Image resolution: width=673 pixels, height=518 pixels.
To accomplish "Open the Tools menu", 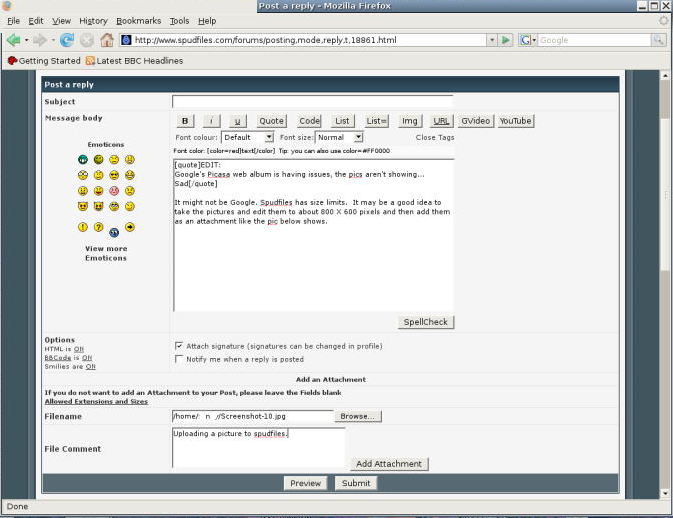I will 179,20.
